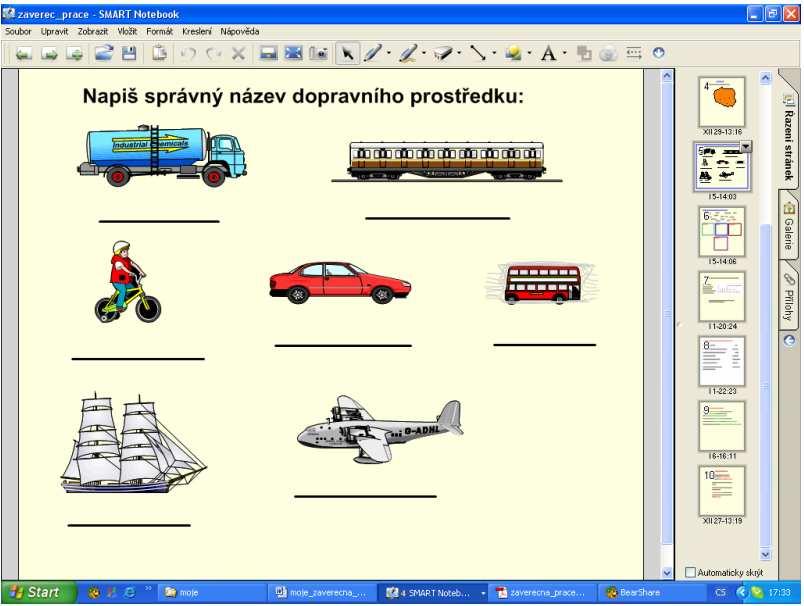Open page 7 thumbnail
The image size is (804, 606).
722,297
